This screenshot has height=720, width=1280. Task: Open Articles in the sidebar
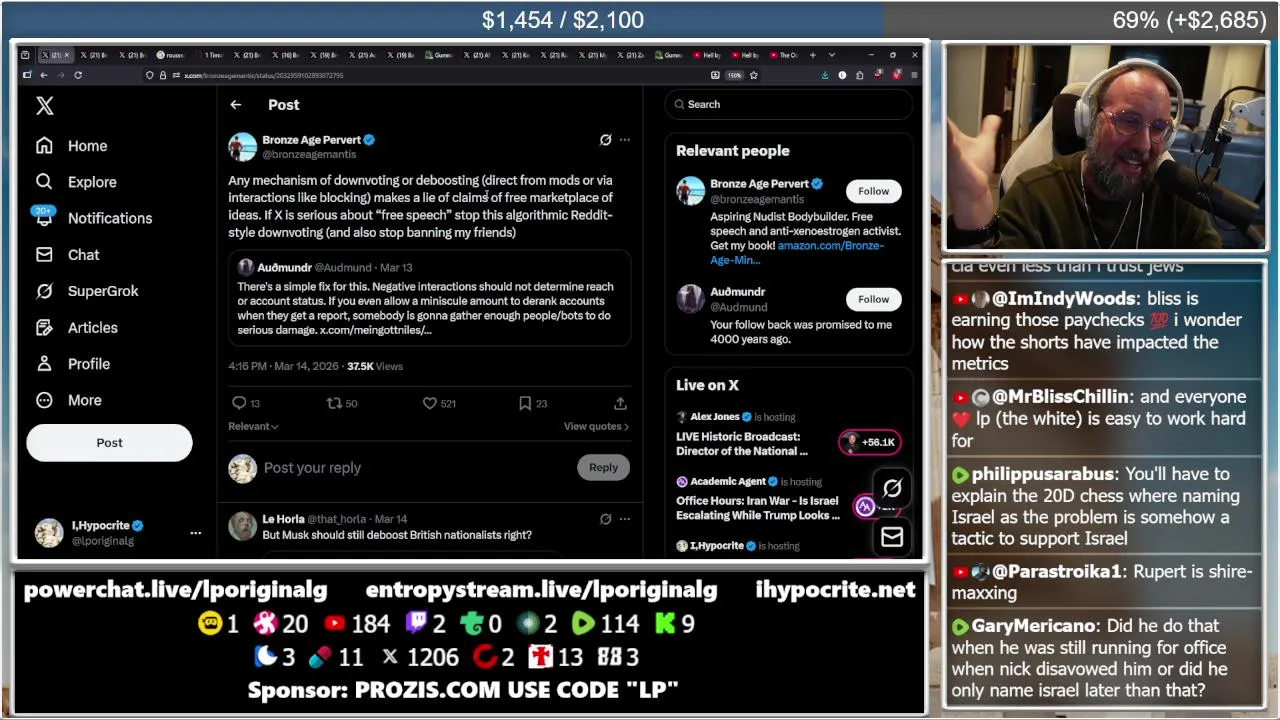tap(76, 328)
